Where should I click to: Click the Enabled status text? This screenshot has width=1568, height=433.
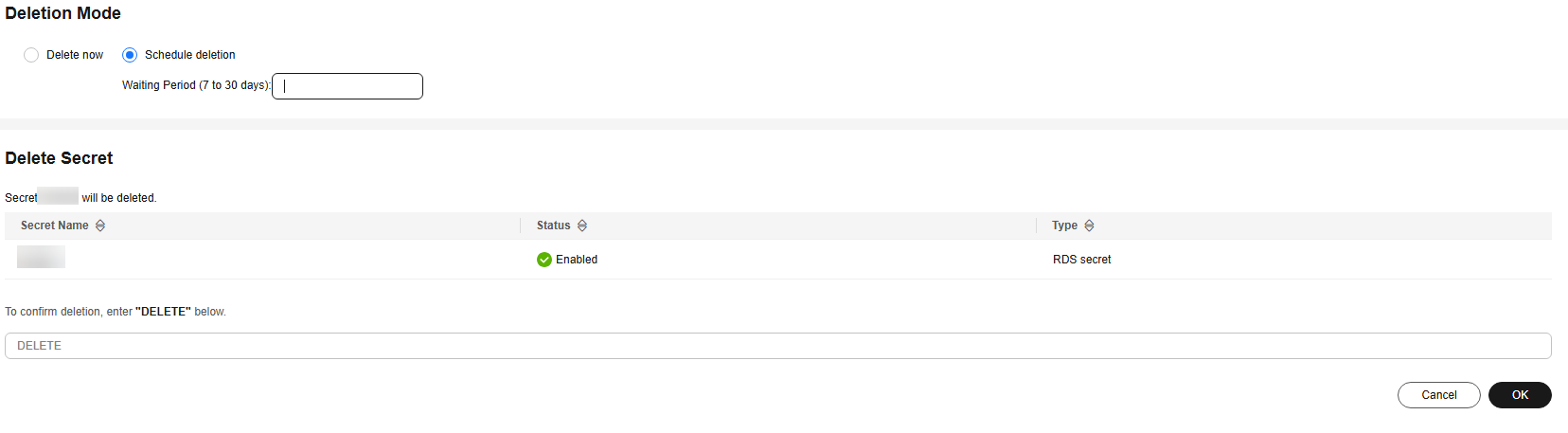tap(576, 260)
